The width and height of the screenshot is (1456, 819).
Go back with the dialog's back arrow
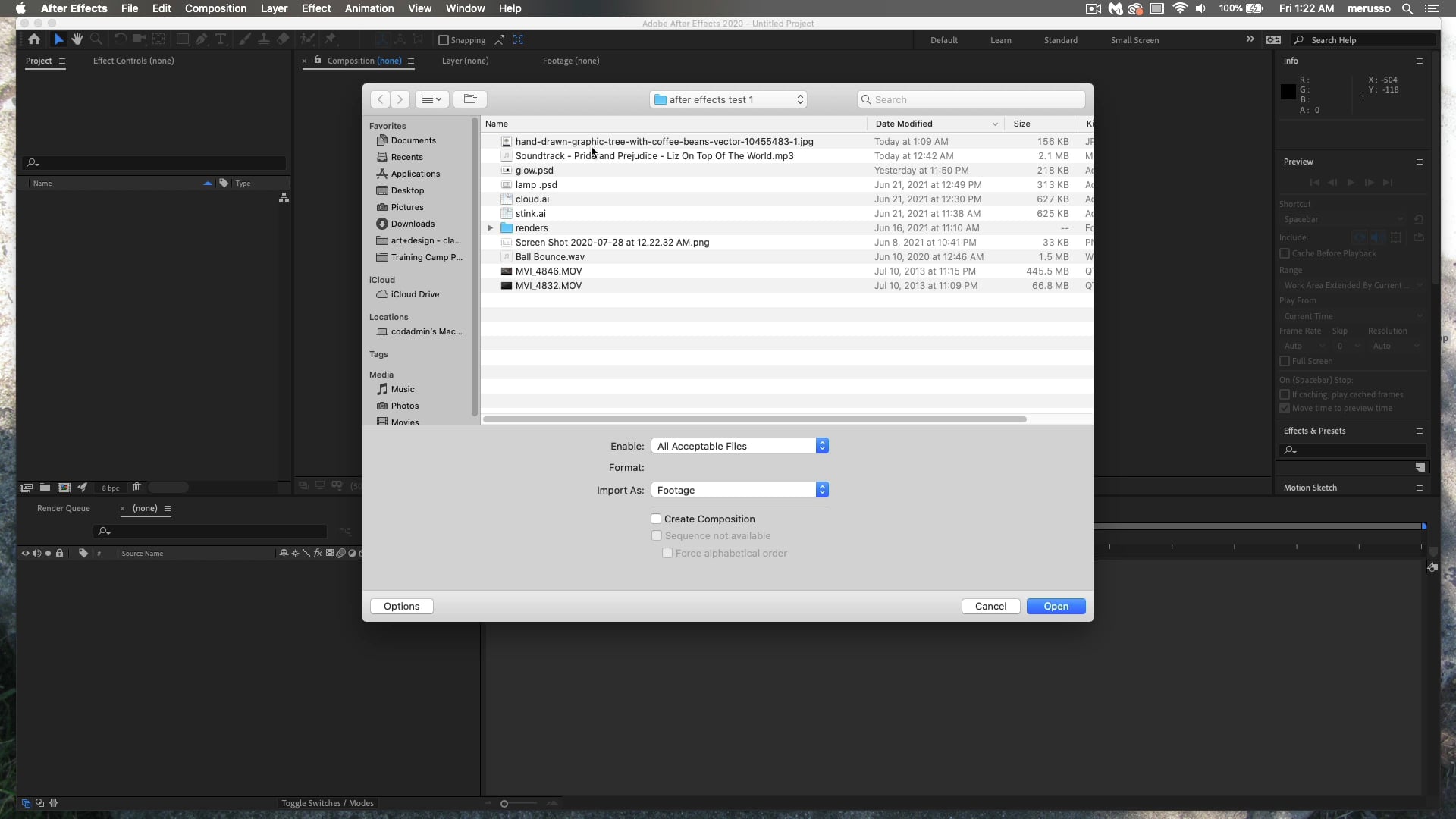point(380,99)
